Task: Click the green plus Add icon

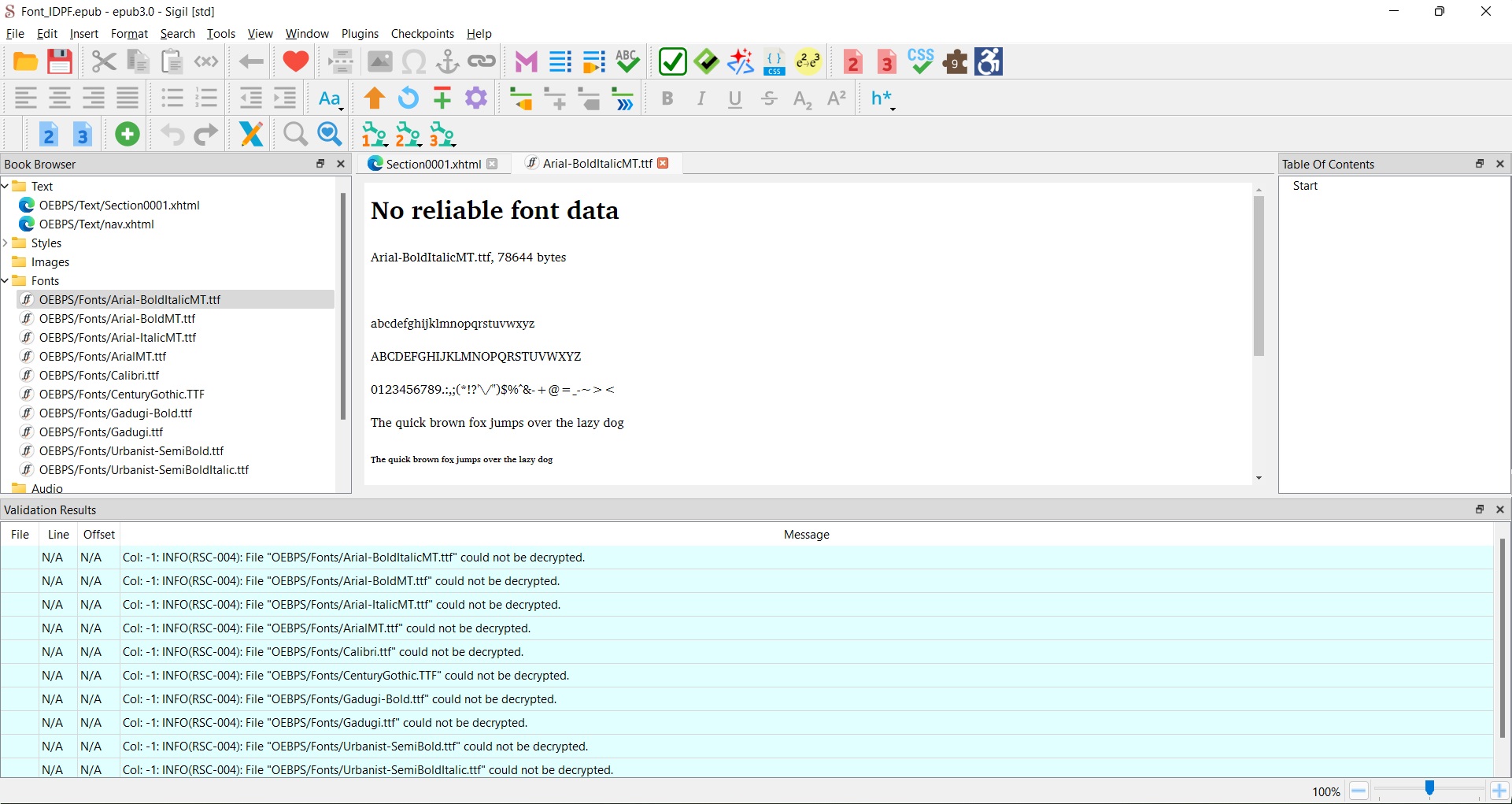Action: 128,135
